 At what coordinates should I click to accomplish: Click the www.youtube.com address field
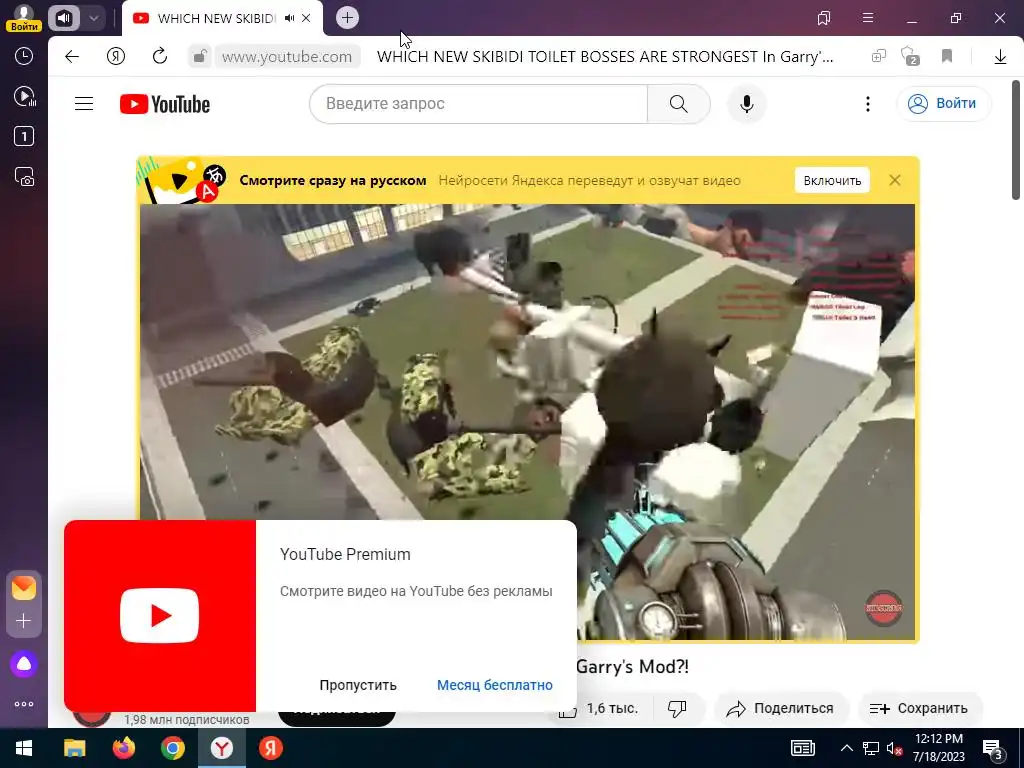coord(287,57)
